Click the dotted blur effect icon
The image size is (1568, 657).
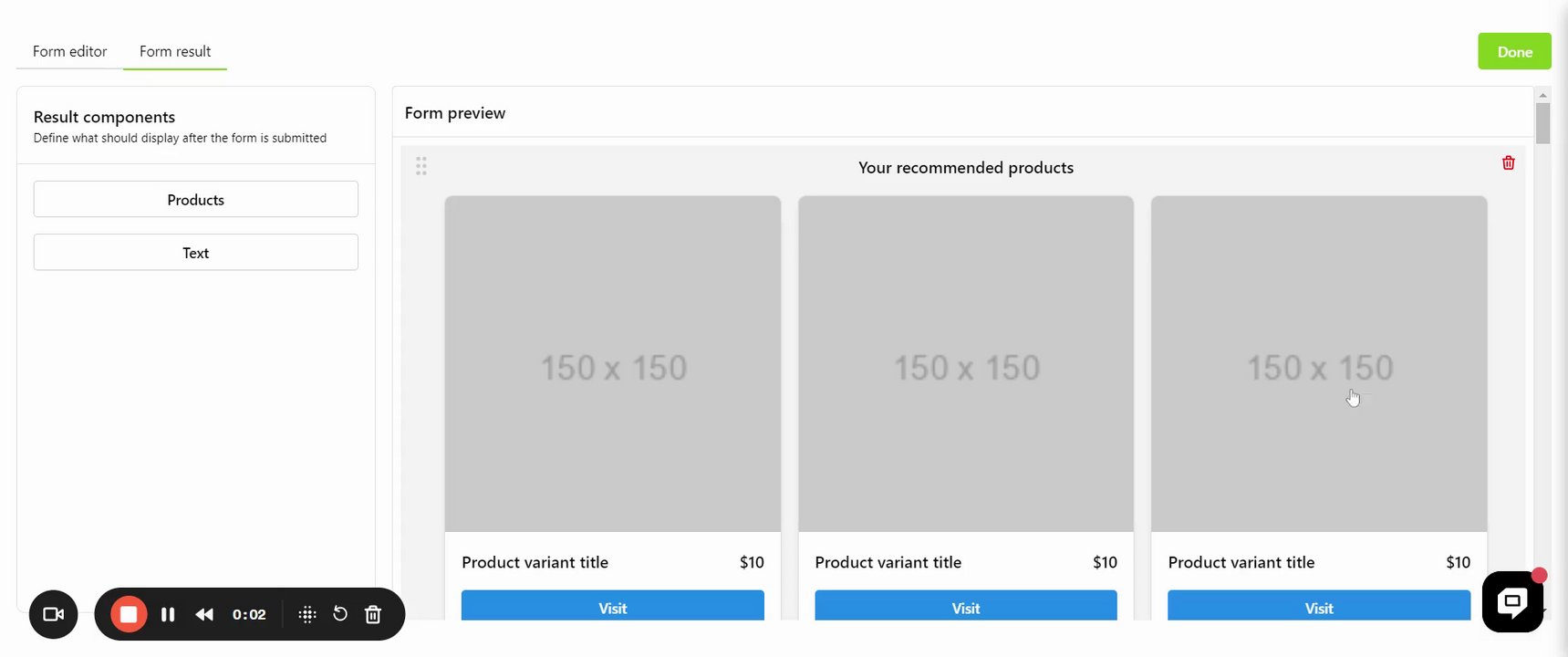click(x=307, y=614)
